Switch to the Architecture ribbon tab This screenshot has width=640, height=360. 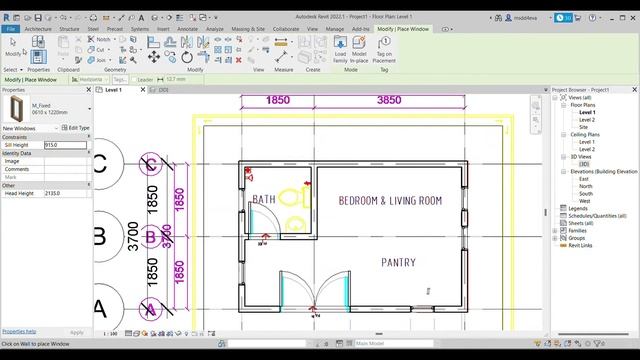(38, 29)
